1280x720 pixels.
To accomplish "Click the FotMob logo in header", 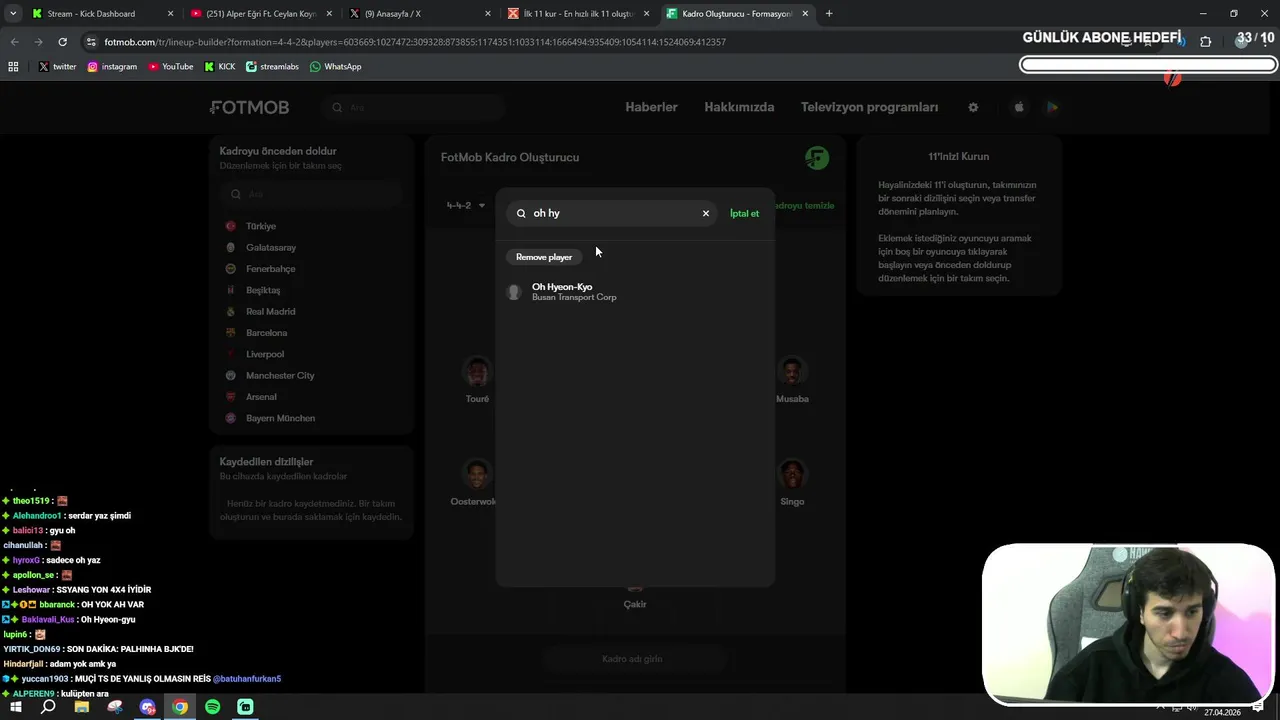I will pos(249,107).
